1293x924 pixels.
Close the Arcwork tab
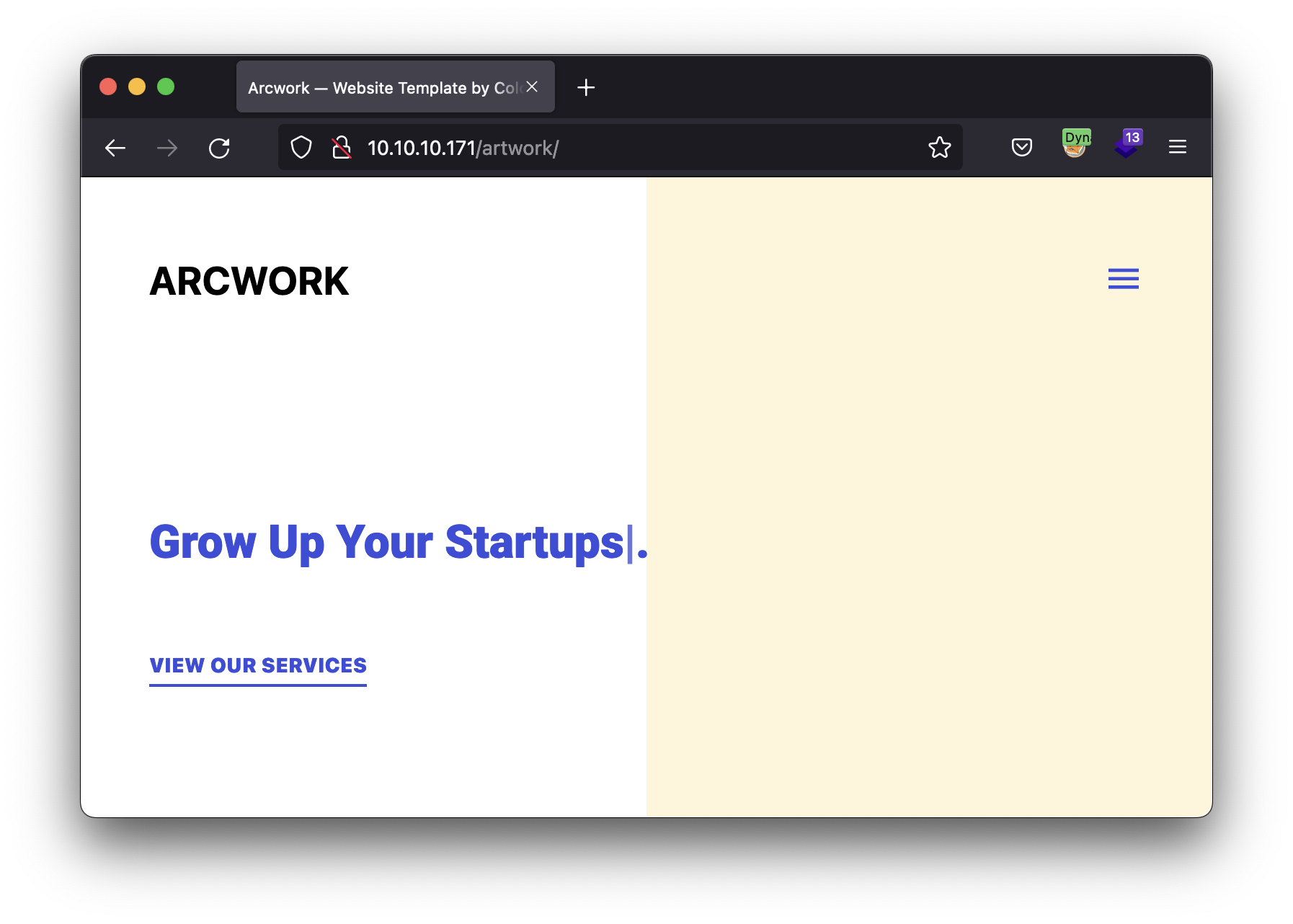tap(532, 86)
